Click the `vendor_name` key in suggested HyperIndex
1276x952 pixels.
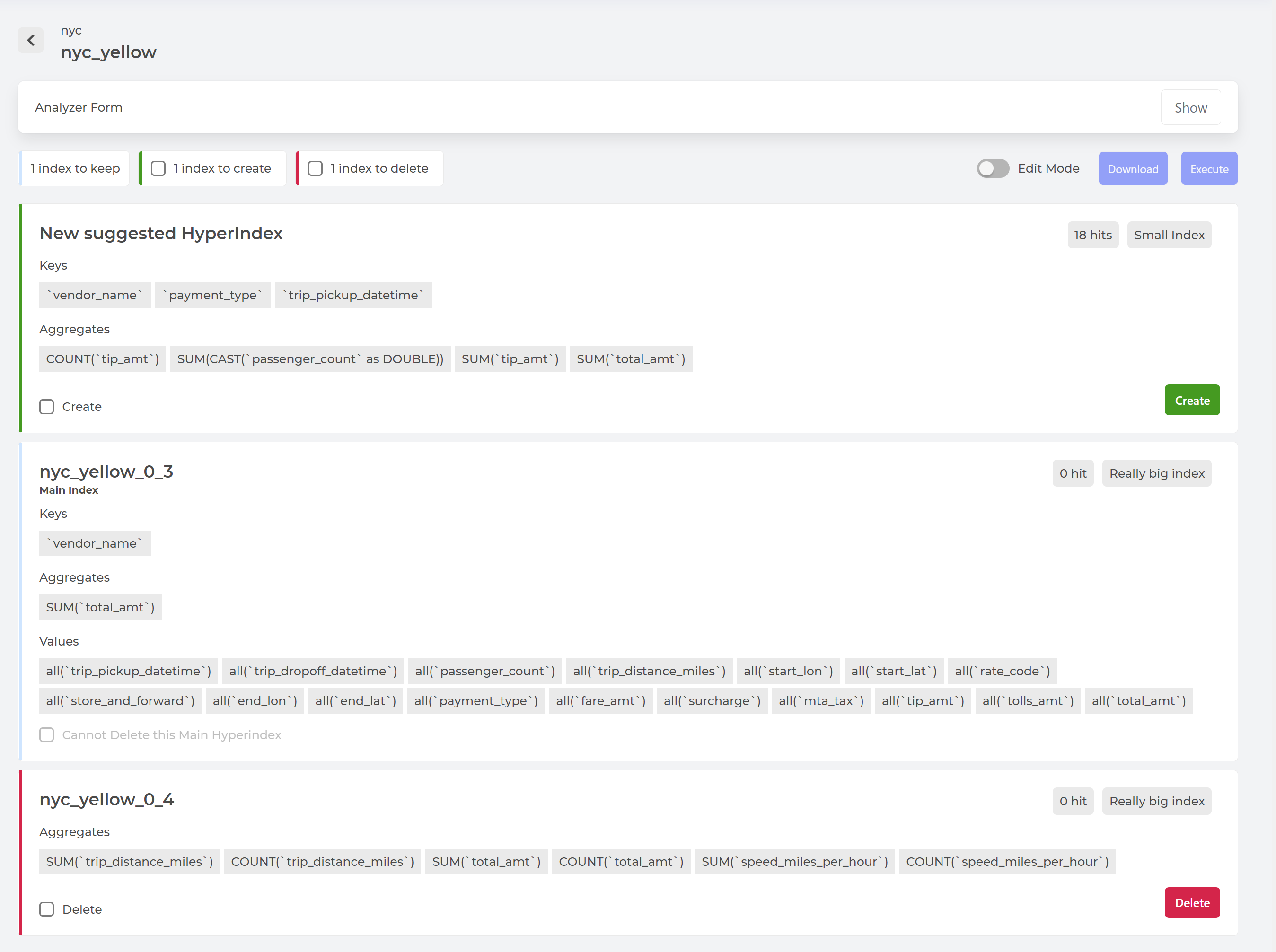point(95,295)
